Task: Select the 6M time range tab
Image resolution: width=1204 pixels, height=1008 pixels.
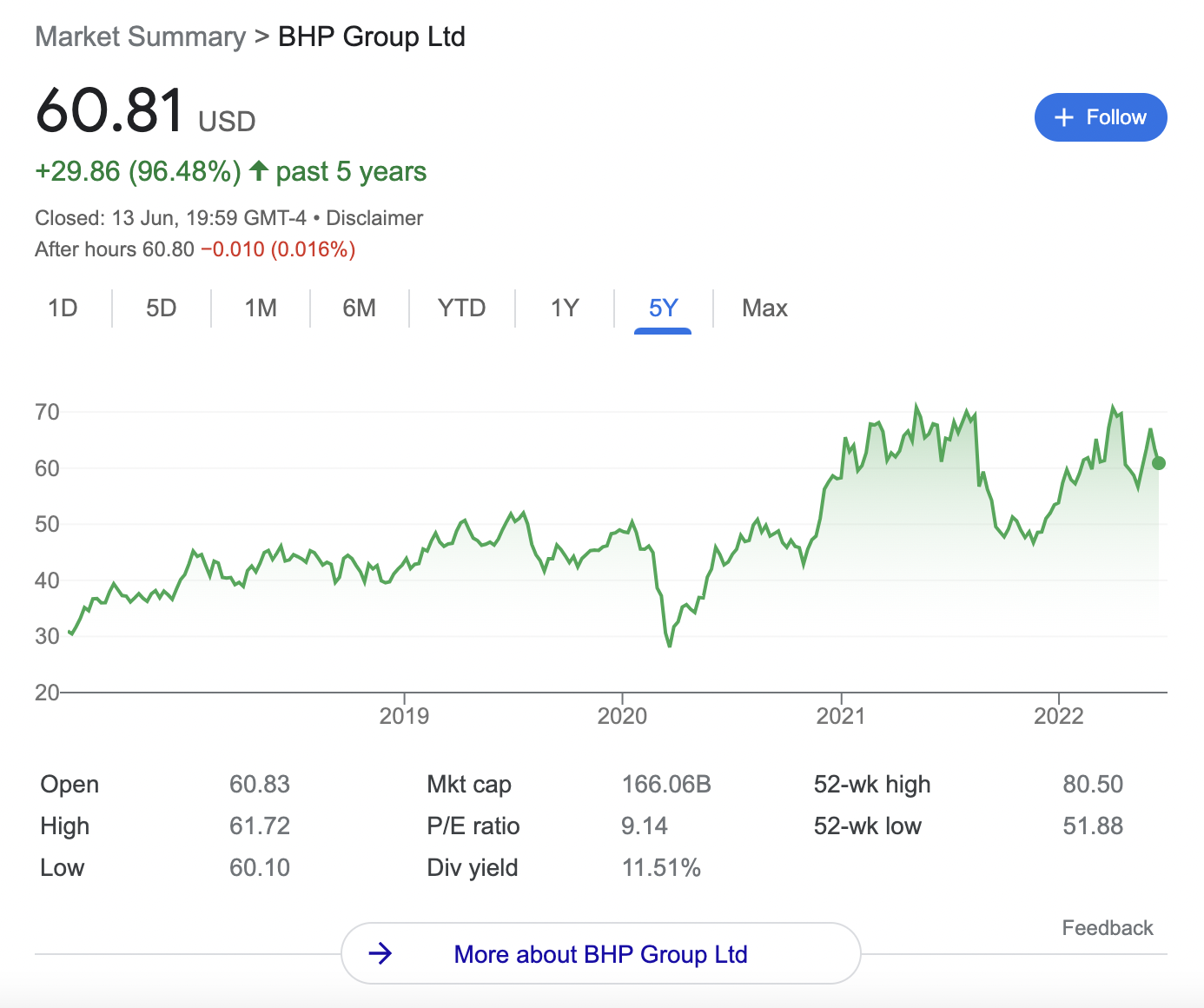Action: click(x=359, y=308)
